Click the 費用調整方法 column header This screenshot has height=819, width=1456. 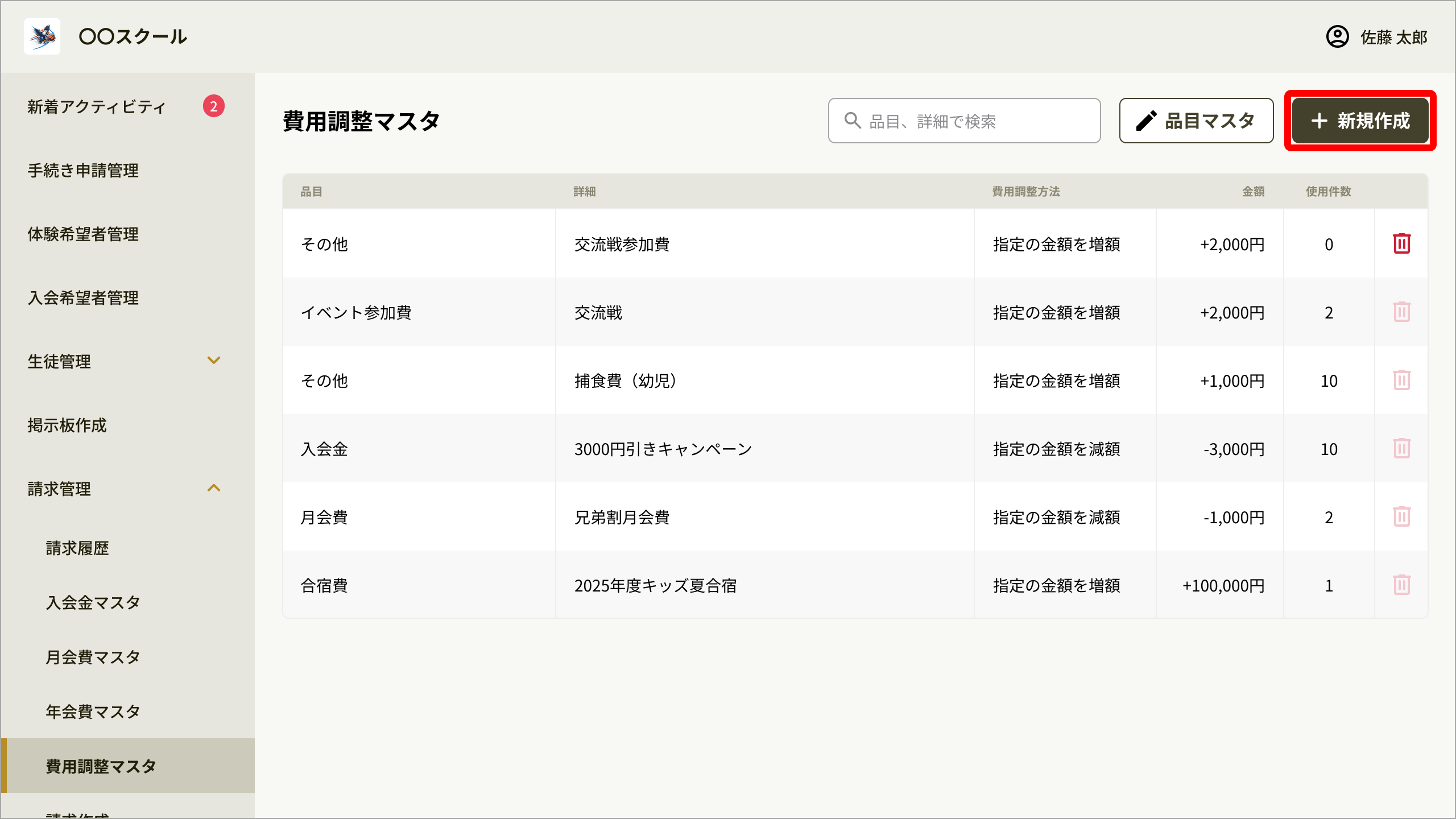click(x=1026, y=192)
